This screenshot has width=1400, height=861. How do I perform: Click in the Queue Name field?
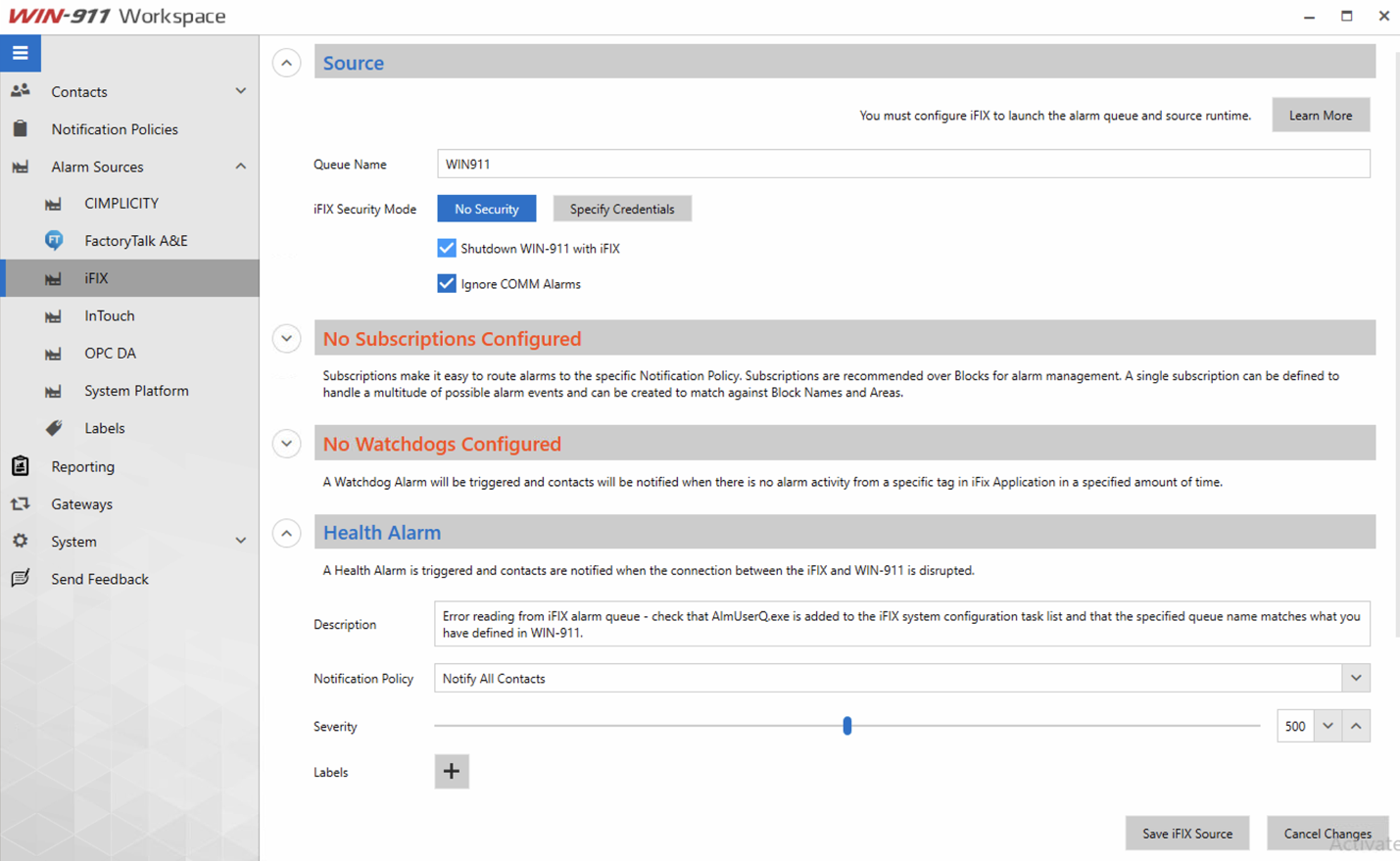[903, 164]
